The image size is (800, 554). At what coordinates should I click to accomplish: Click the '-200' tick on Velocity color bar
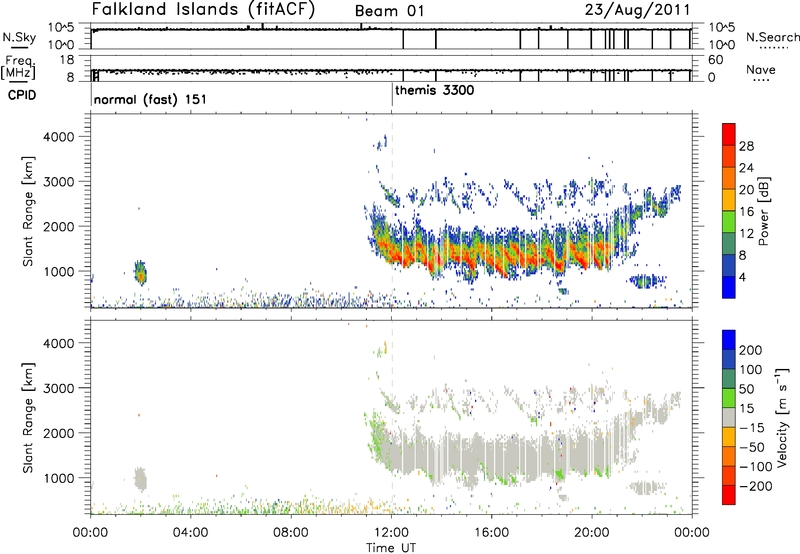pyautogui.click(x=755, y=486)
